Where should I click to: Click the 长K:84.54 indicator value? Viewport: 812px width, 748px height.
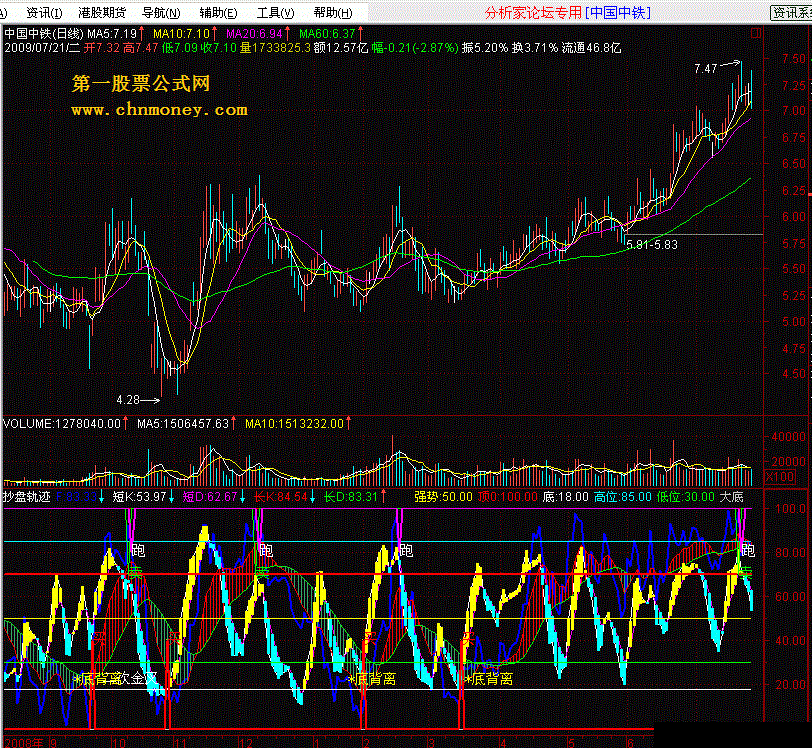click(280, 497)
